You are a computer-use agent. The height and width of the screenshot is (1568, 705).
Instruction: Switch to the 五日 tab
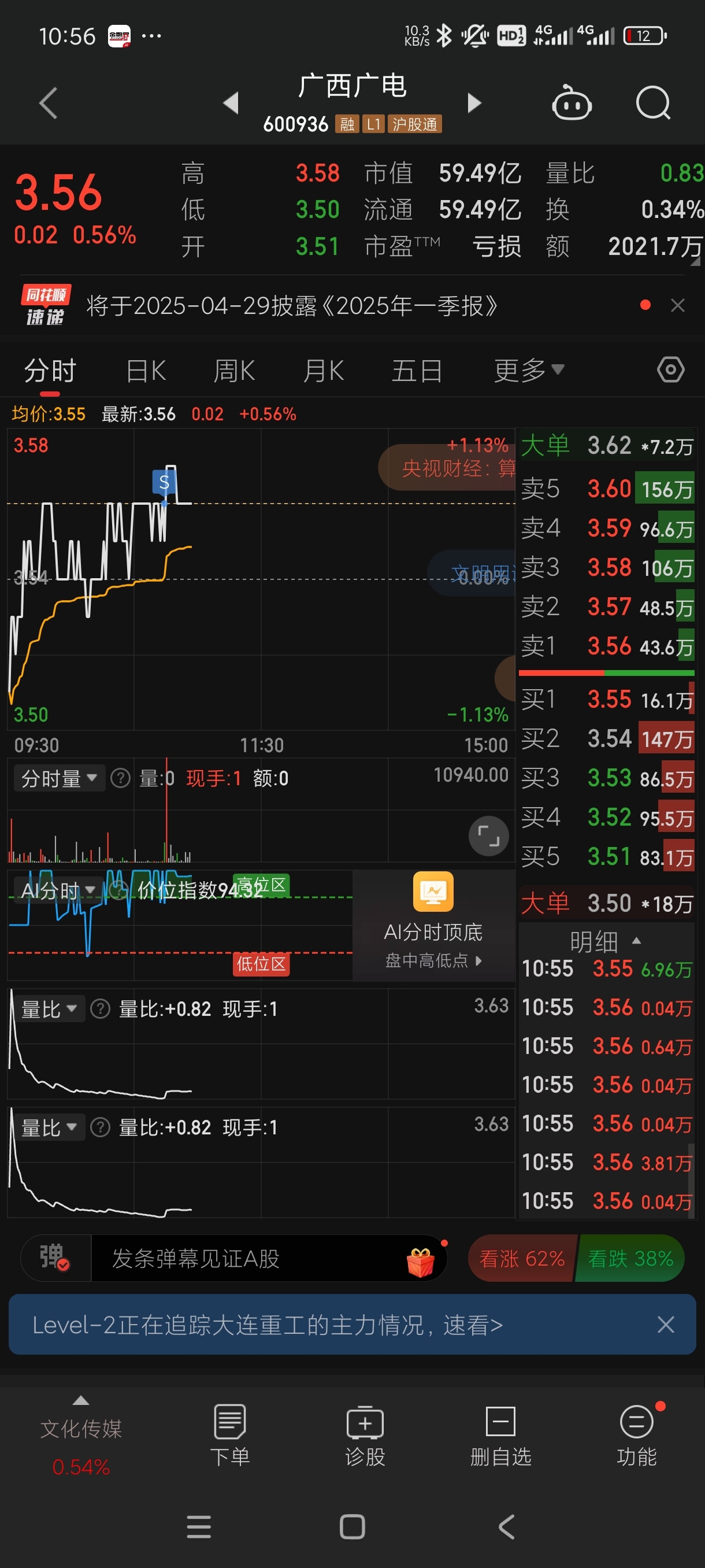pos(417,370)
